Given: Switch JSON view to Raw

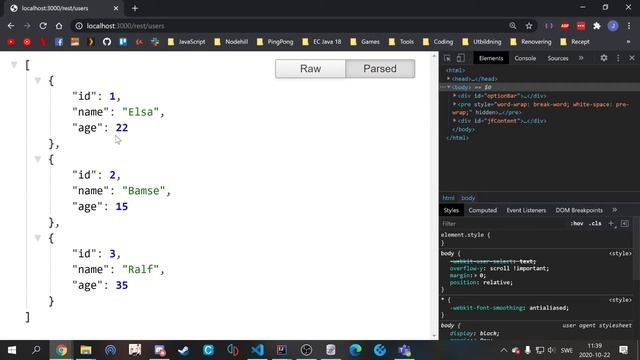Looking at the screenshot, I should tap(310, 69).
